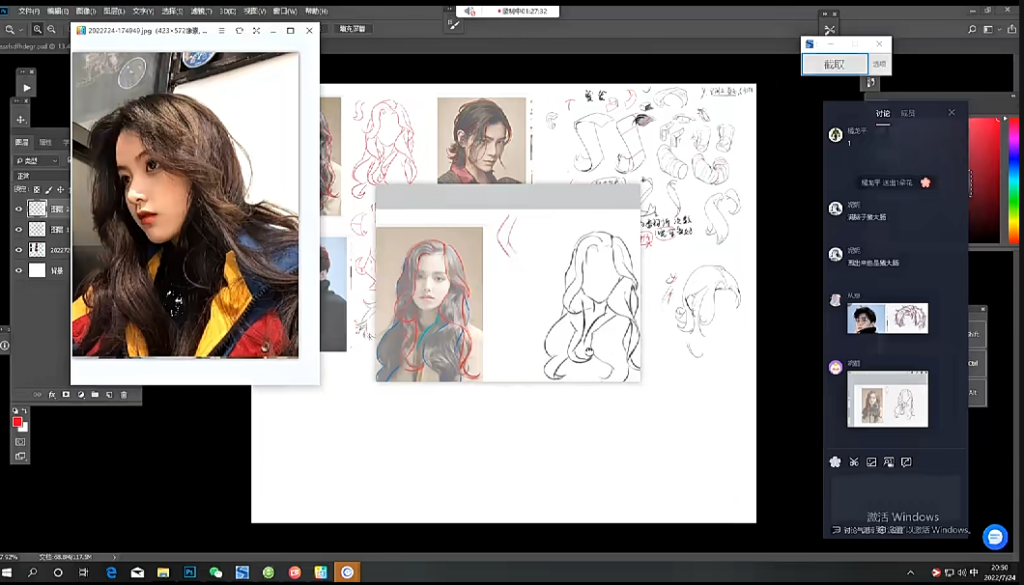The height and width of the screenshot is (585, 1024).
Task: Hide the 背景 layer using its eye icon
Action: [18, 270]
